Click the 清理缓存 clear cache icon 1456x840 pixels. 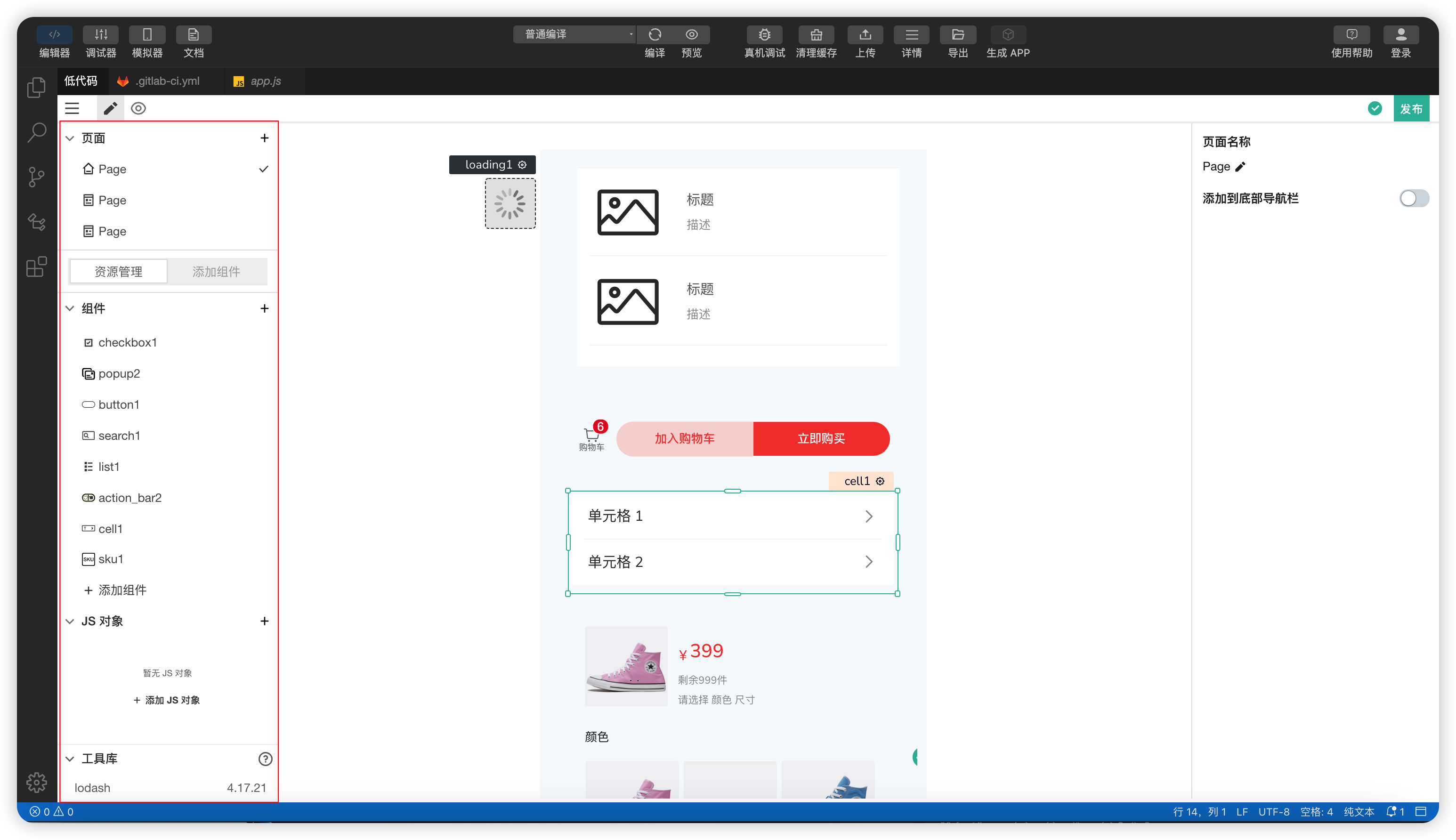816,35
